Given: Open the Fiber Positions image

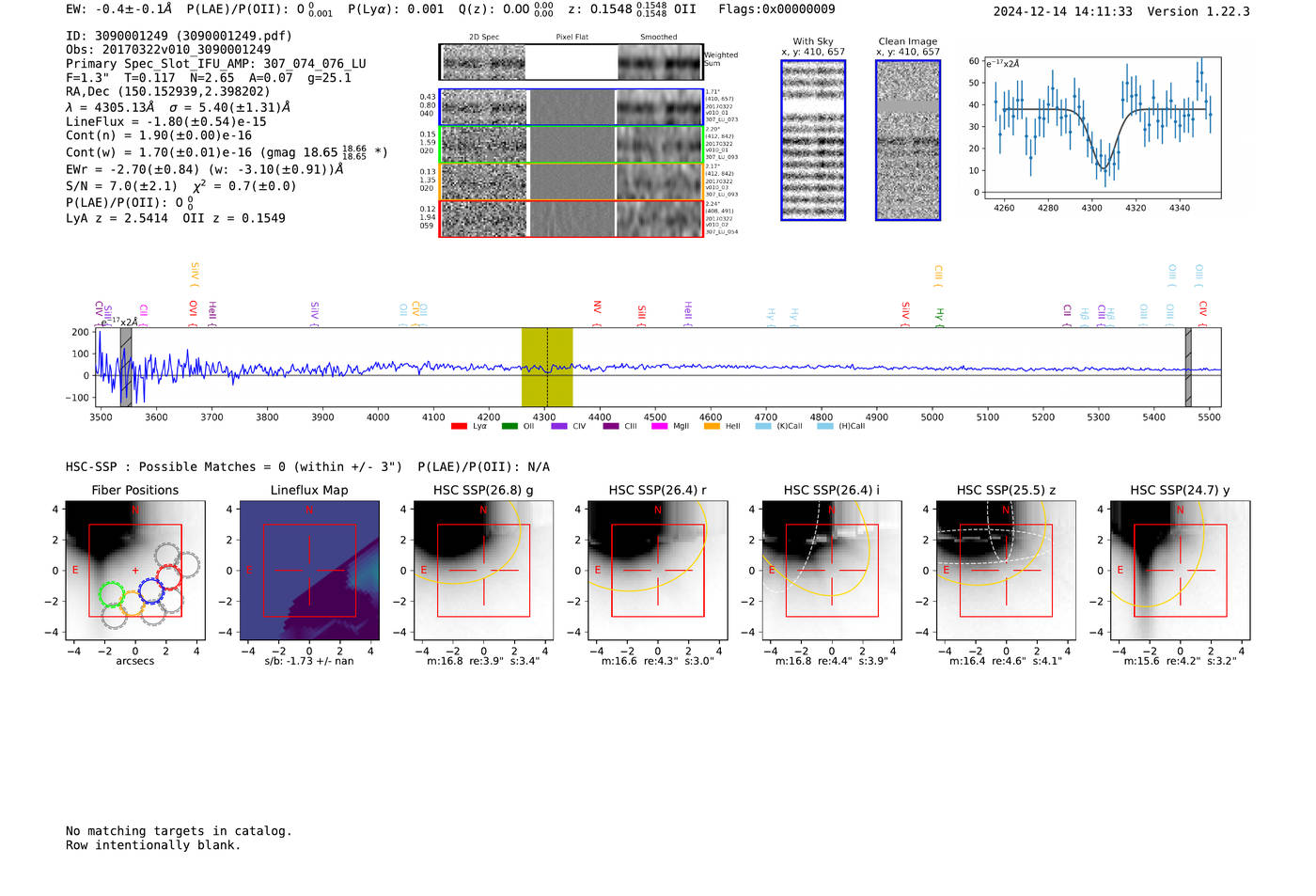Looking at the screenshot, I should click(134, 571).
